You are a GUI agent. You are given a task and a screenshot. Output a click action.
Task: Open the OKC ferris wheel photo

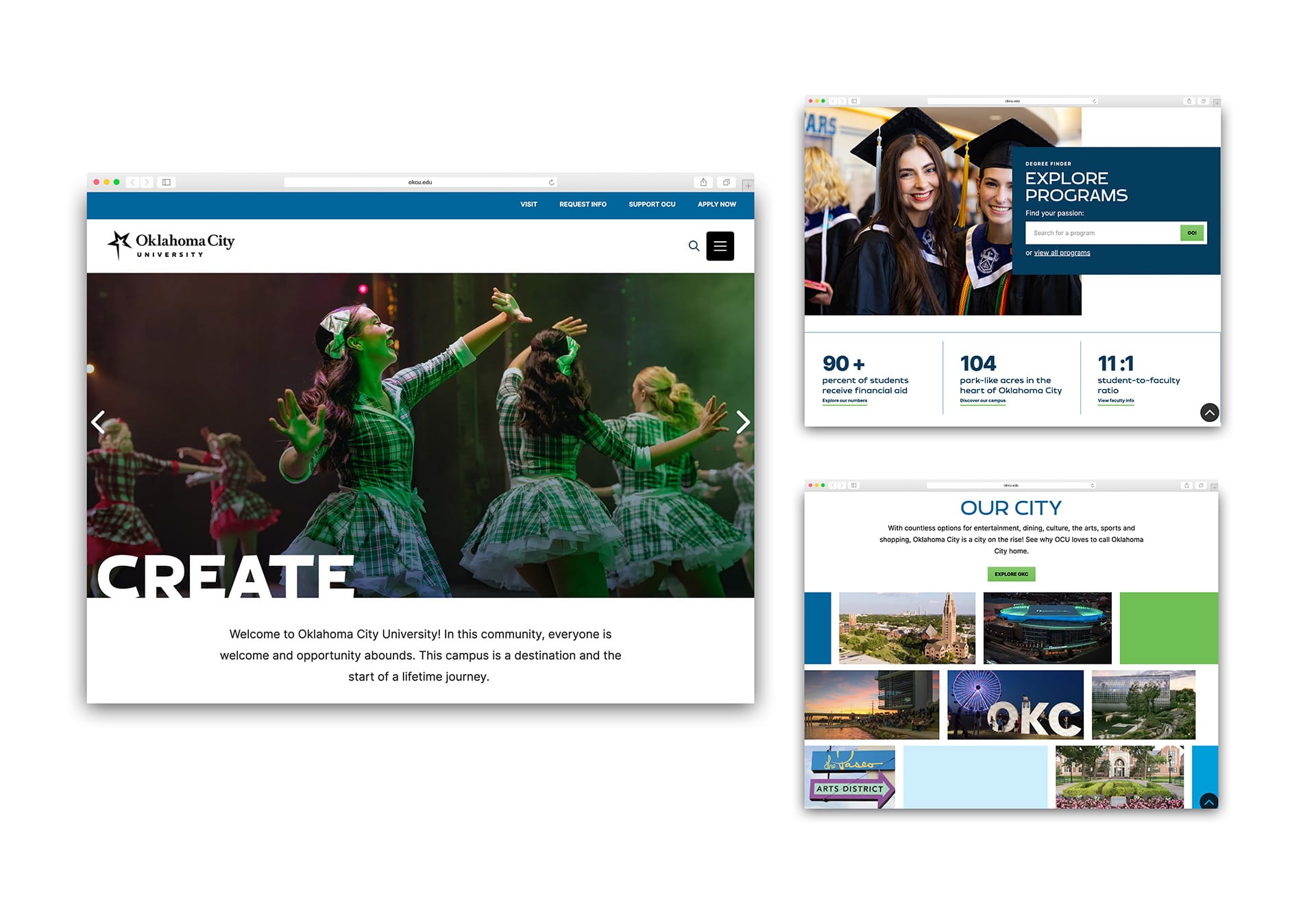pyautogui.click(x=1015, y=705)
